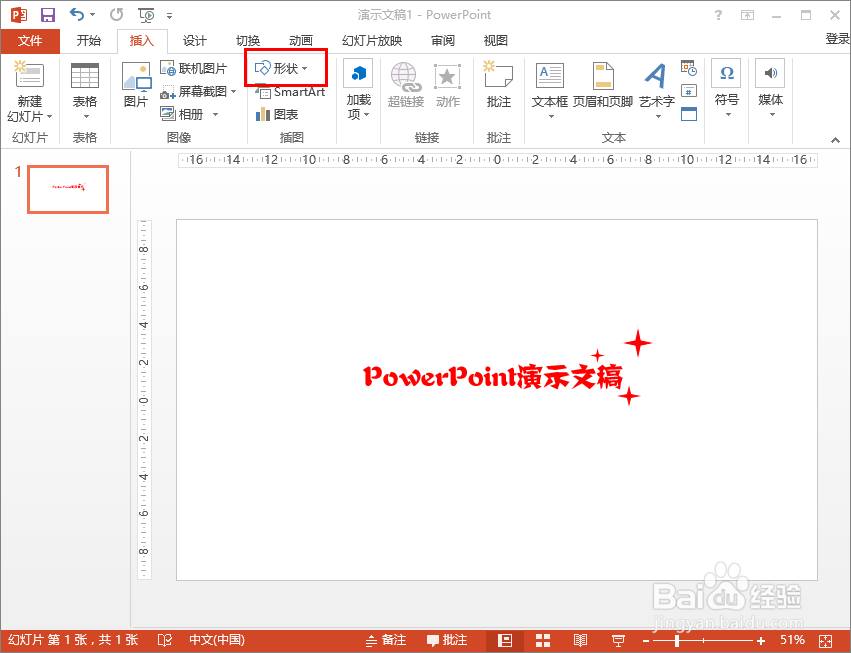Click 联机图片 online pictures
The height and width of the screenshot is (653, 851).
pyautogui.click(x=194, y=68)
